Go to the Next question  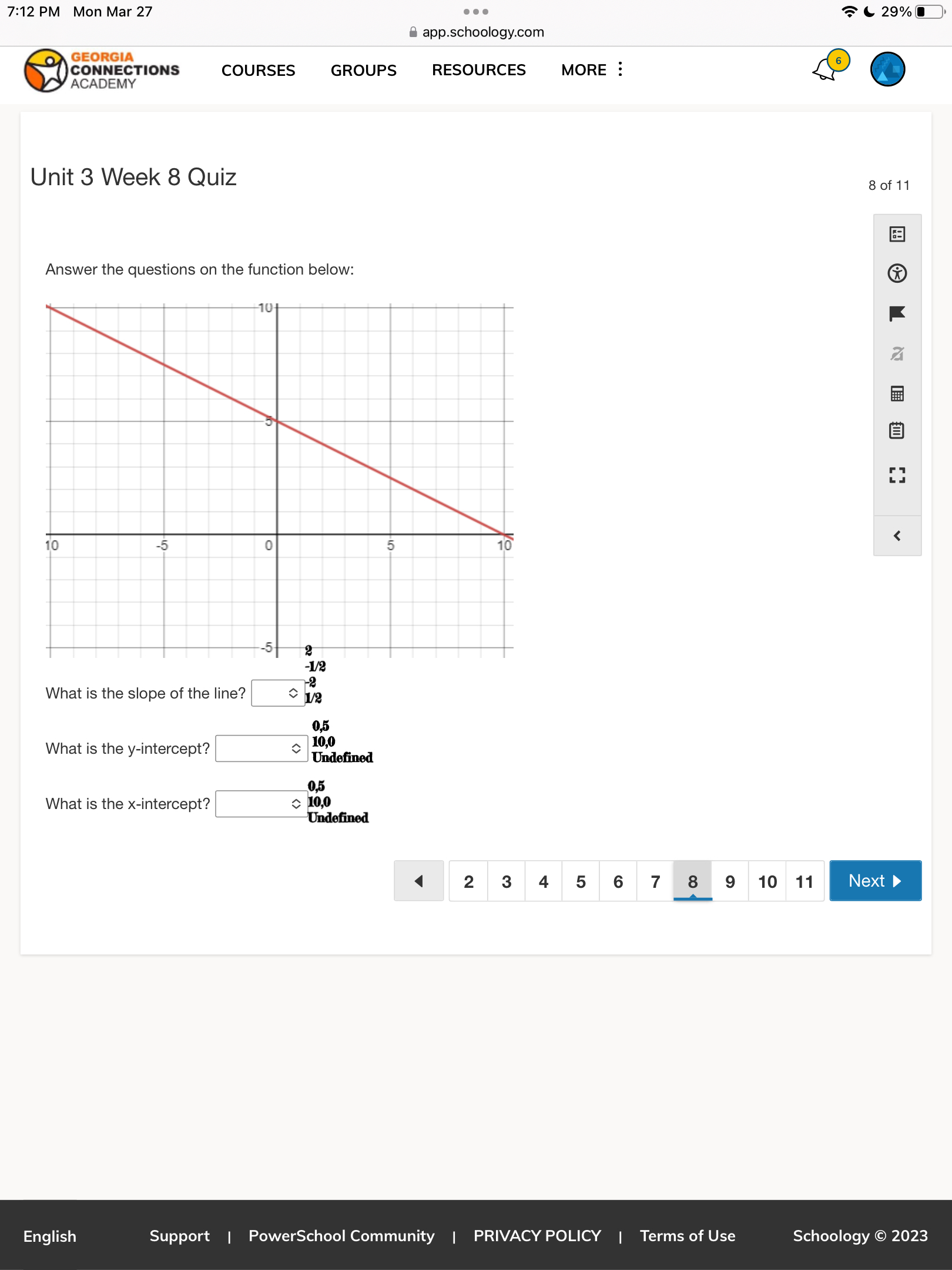(x=875, y=881)
